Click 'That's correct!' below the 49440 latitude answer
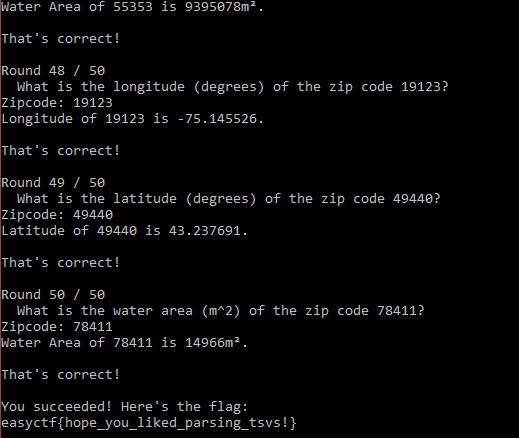Viewport: 519px width, 438px height. pos(61,263)
